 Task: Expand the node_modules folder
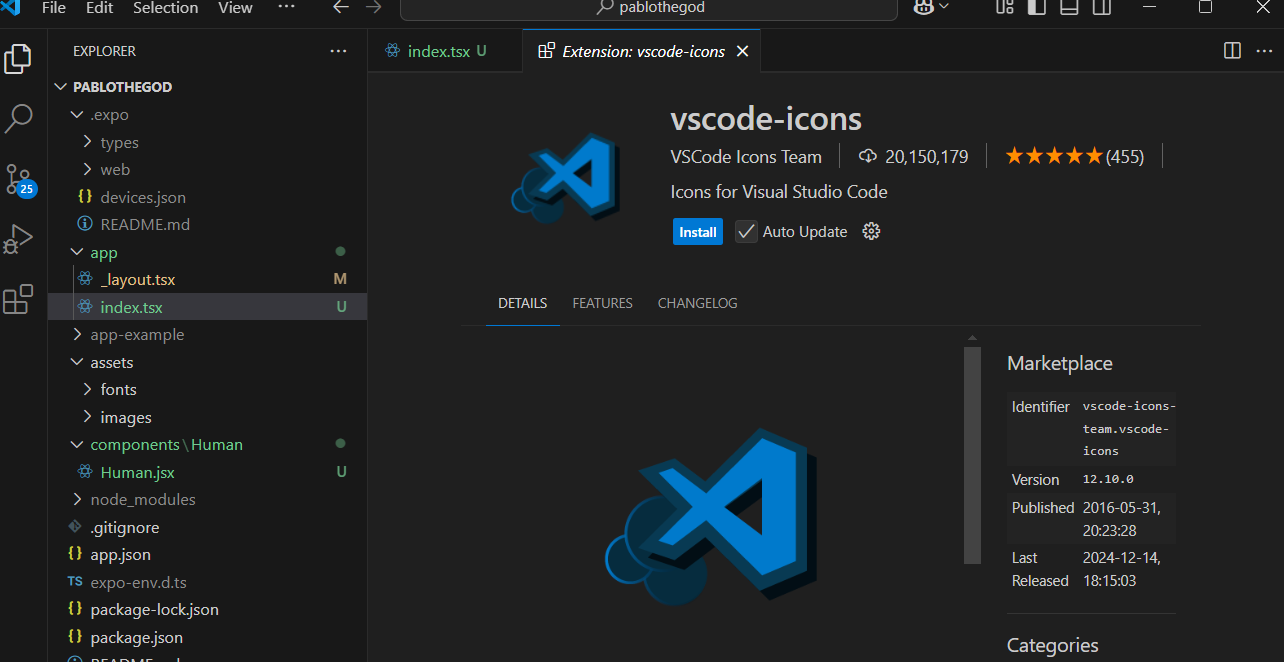(x=77, y=499)
